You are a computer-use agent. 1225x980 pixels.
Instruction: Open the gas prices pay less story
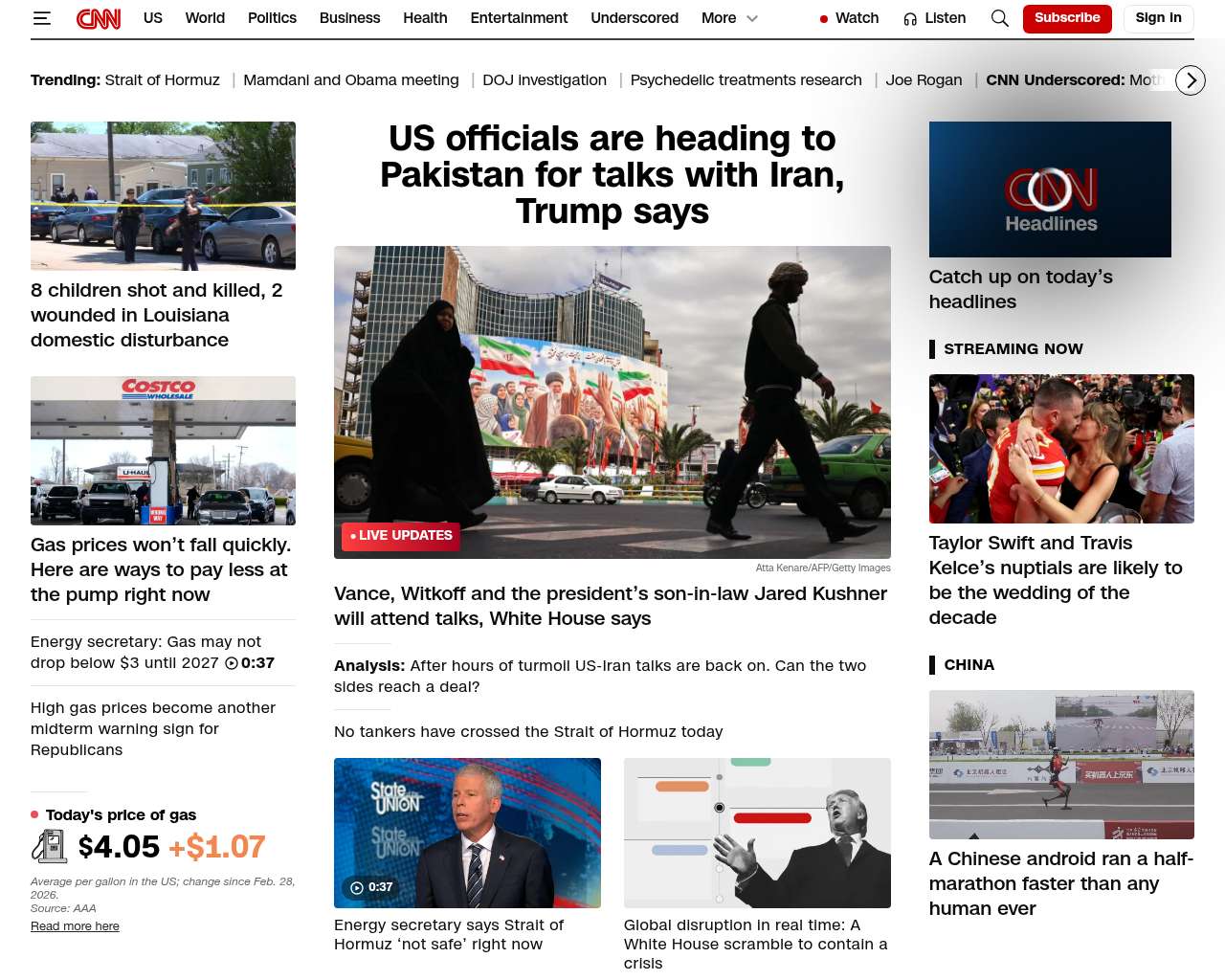click(161, 569)
